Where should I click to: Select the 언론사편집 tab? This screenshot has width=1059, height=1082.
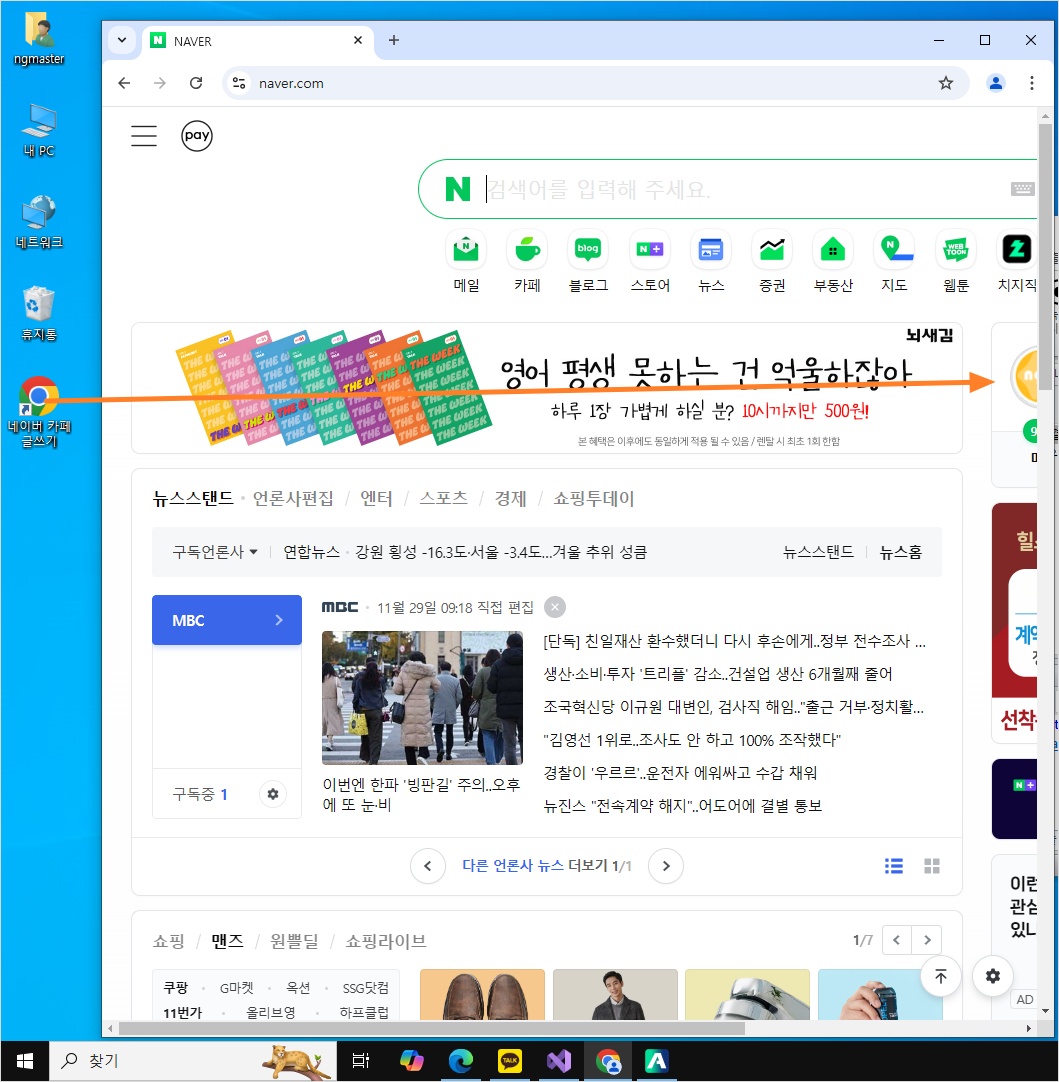(293, 498)
